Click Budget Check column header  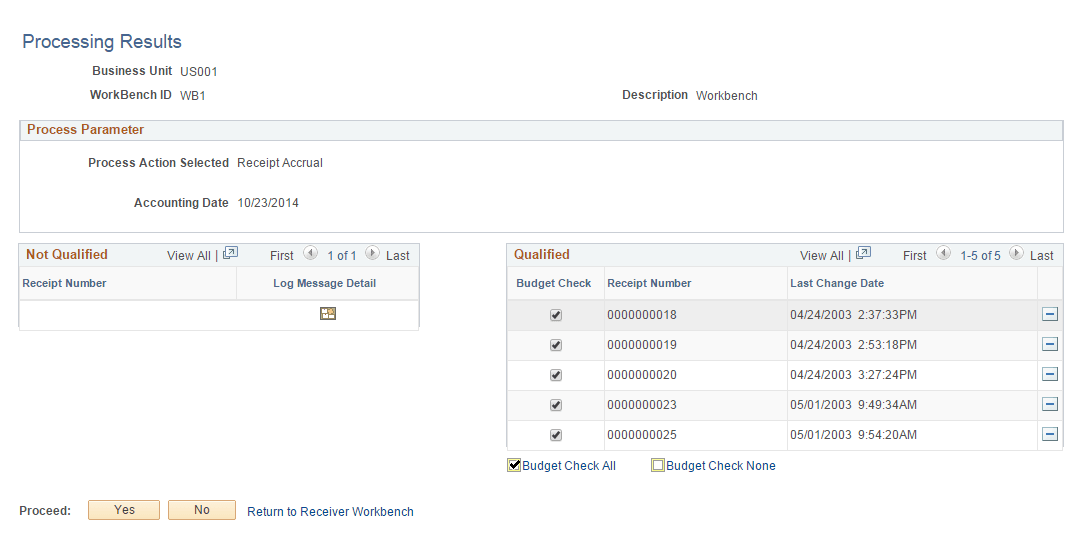[x=554, y=283]
